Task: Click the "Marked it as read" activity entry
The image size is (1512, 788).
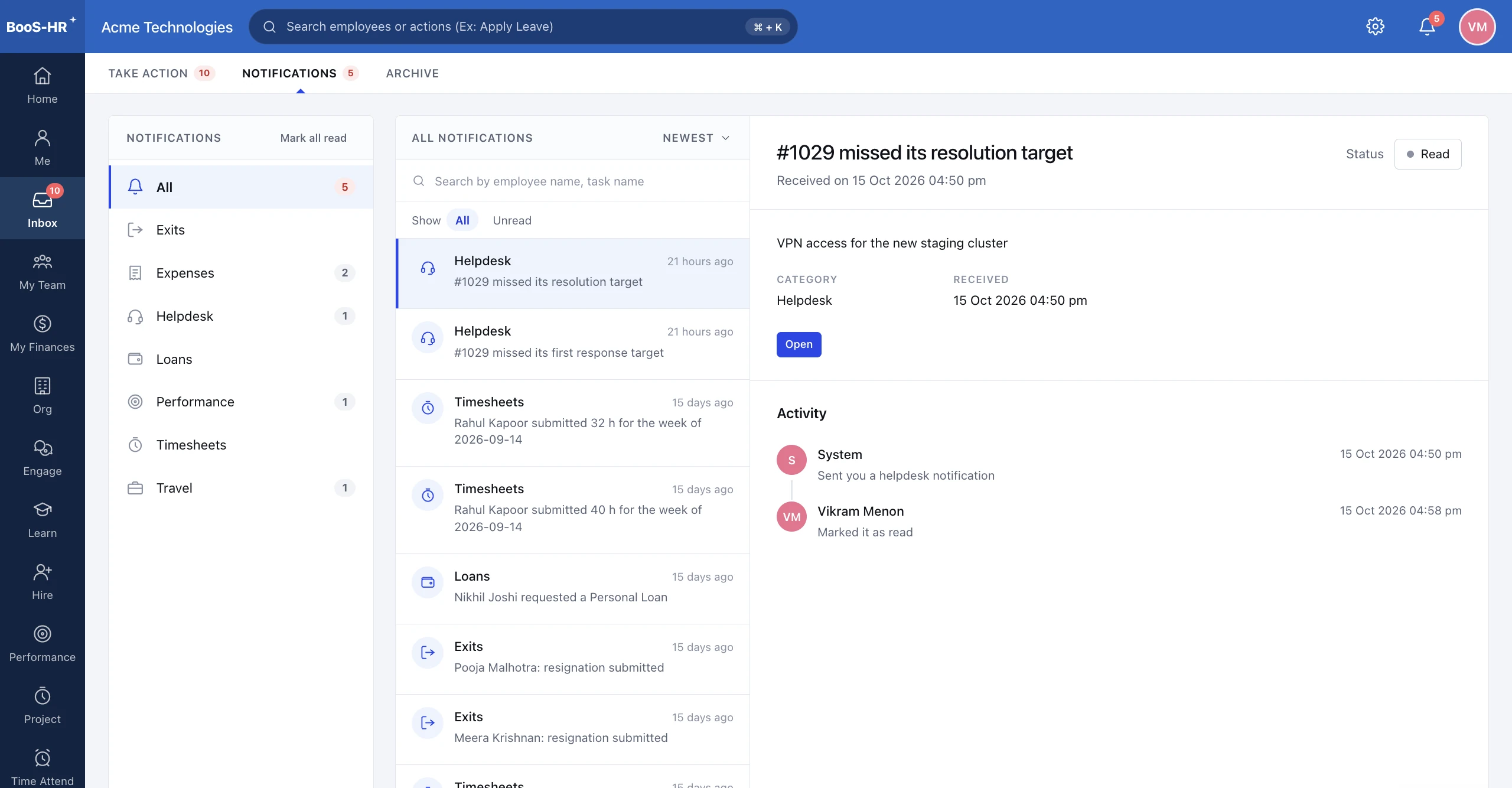Action: click(x=865, y=532)
